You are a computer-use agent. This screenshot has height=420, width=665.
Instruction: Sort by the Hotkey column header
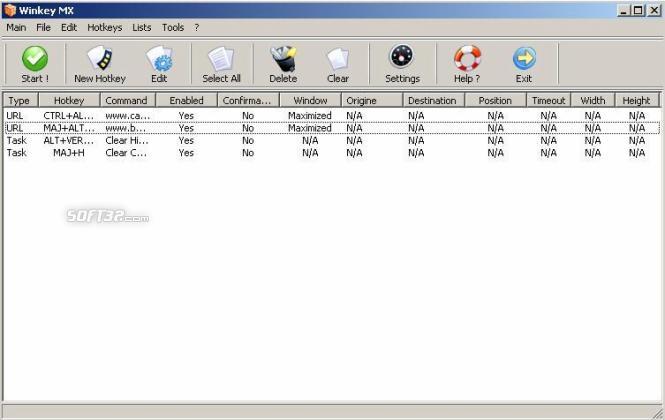point(69,101)
